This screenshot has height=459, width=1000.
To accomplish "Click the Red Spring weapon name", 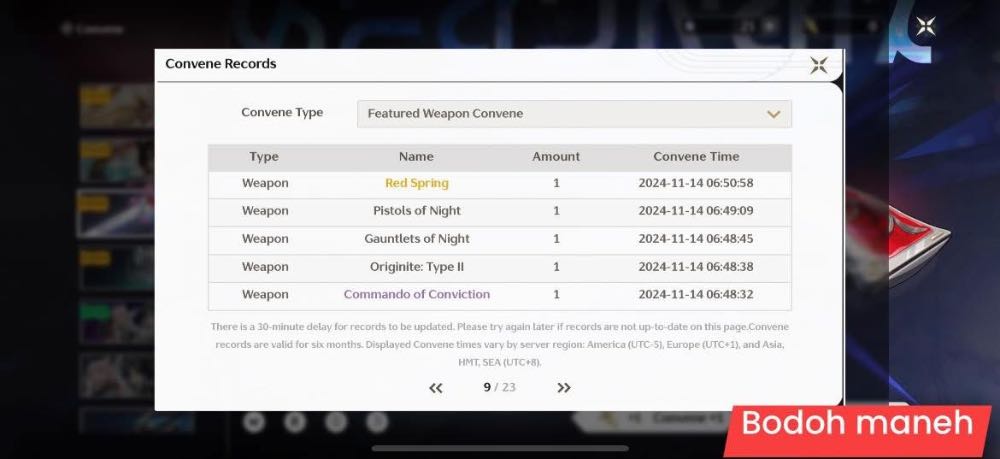I will click(416, 183).
